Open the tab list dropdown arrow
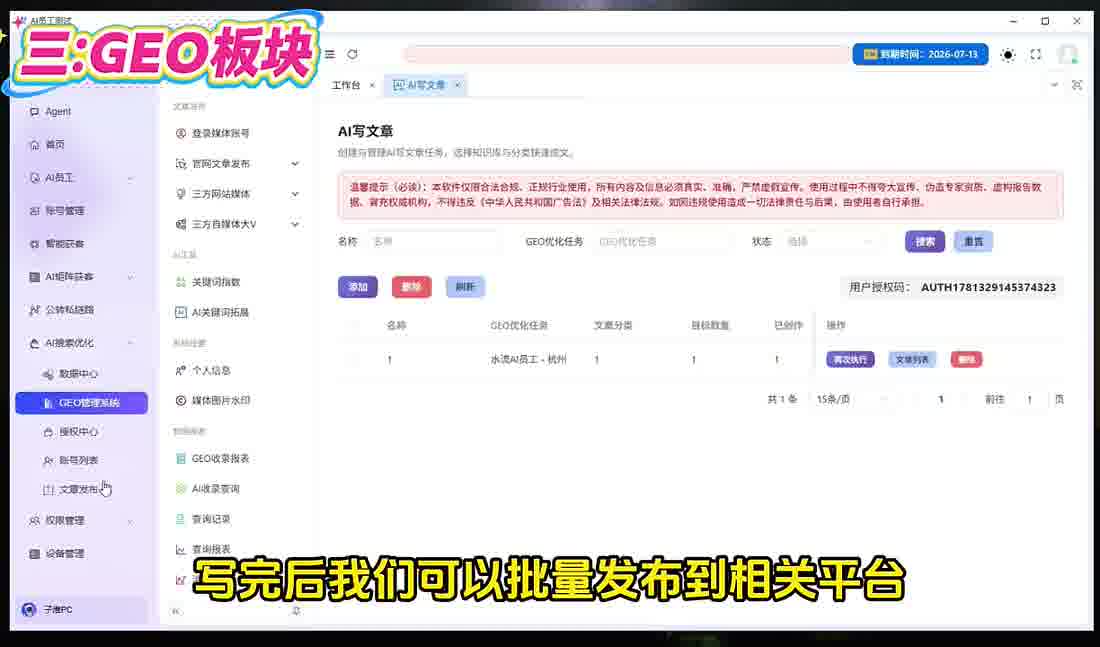Image resolution: width=1100 pixels, height=647 pixels. coord(1054,85)
